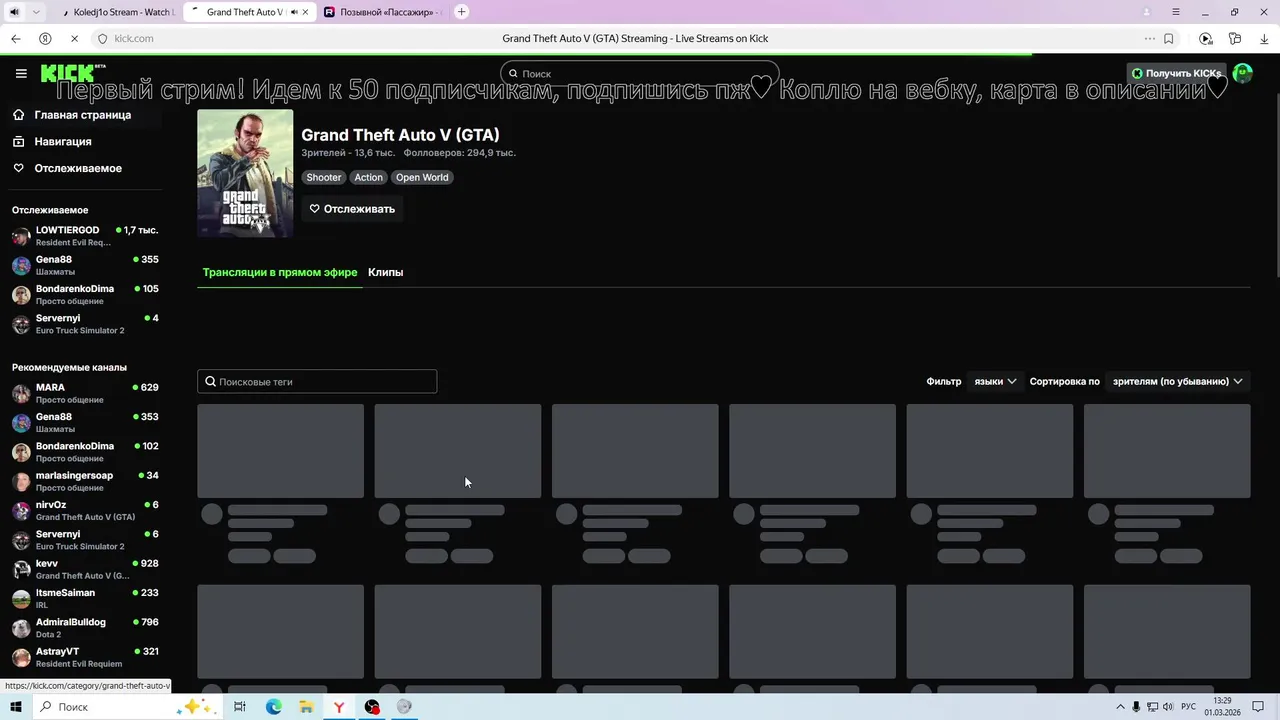Select the Action tag
The width and height of the screenshot is (1280, 720).
point(368,177)
